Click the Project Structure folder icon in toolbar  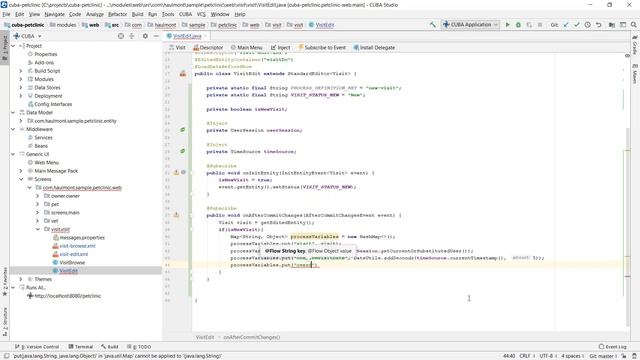(612, 25)
